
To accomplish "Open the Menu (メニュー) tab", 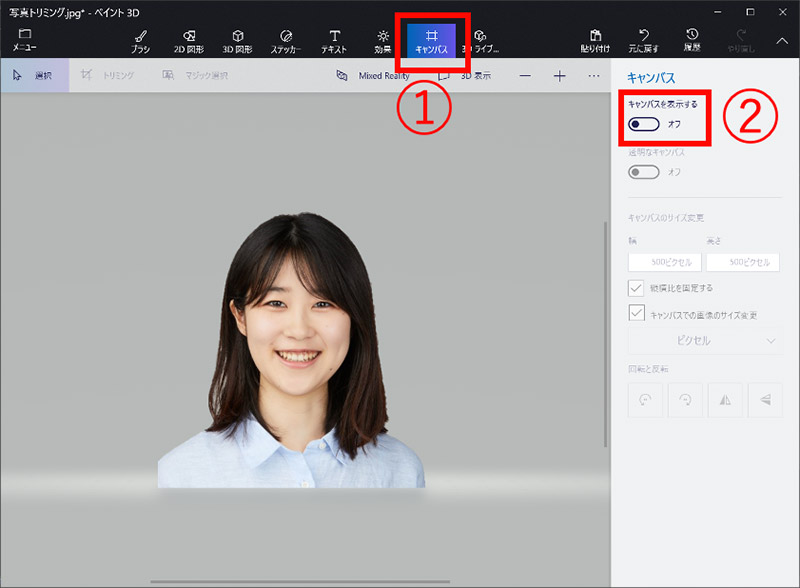I will [x=25, y=40].
